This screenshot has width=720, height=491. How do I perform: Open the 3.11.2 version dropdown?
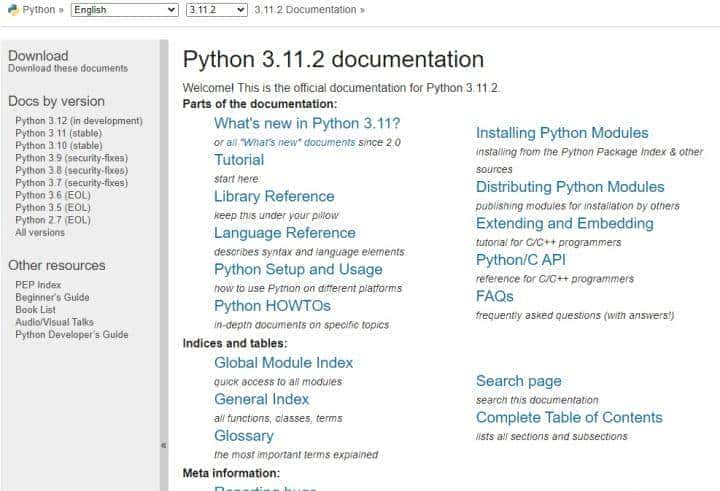217,10
